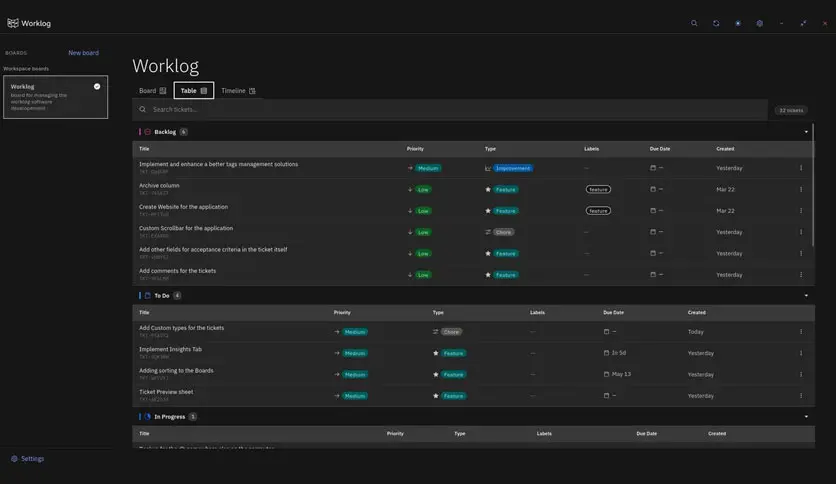The height and width of the screenshot is (484, 836).
Task: Click the due date calendar for Ticket Preview sheet
Action: 606,396
